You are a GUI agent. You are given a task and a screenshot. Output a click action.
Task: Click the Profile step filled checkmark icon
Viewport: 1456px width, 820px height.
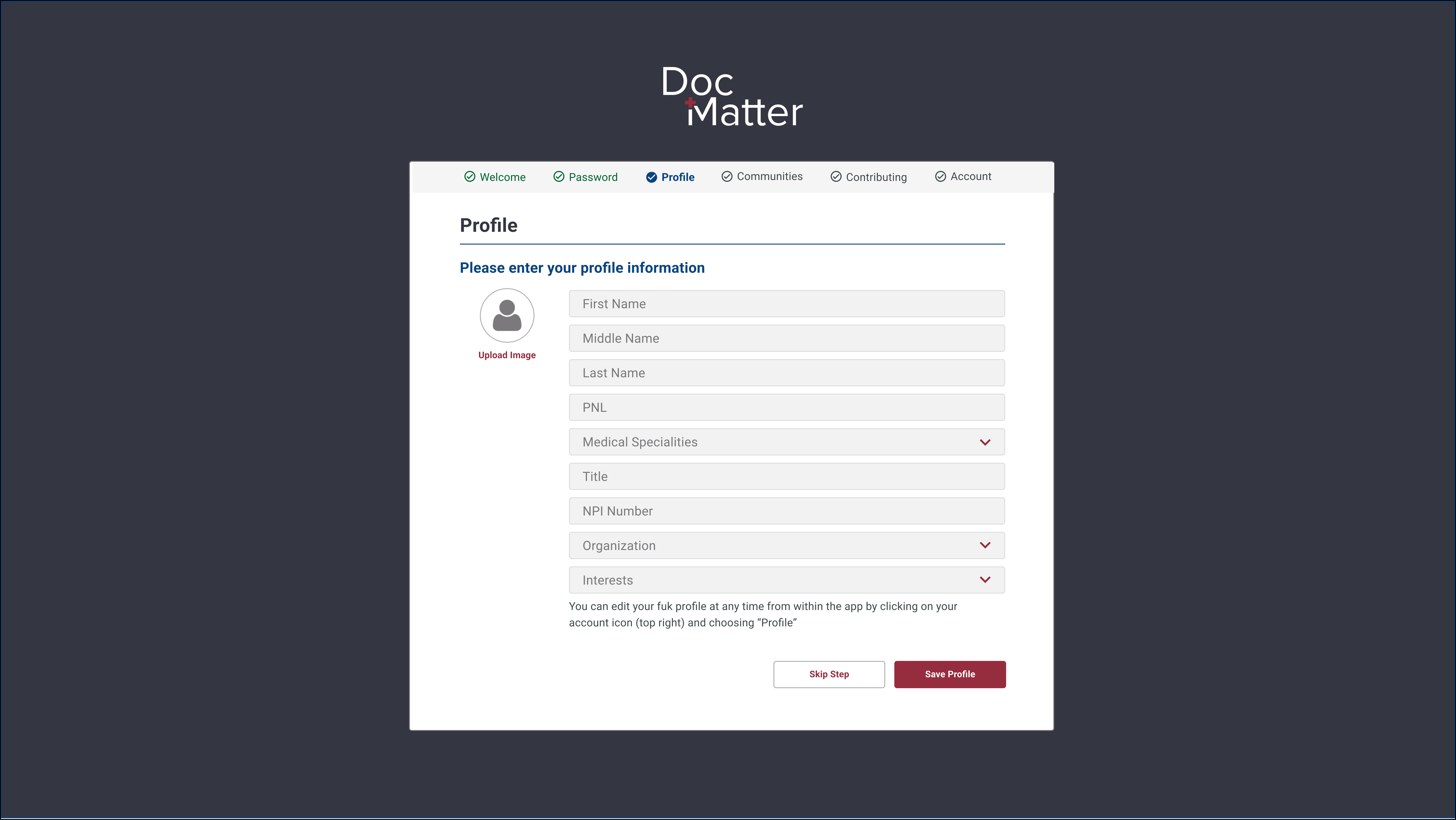pyautogui.click(x=652, y=177)
